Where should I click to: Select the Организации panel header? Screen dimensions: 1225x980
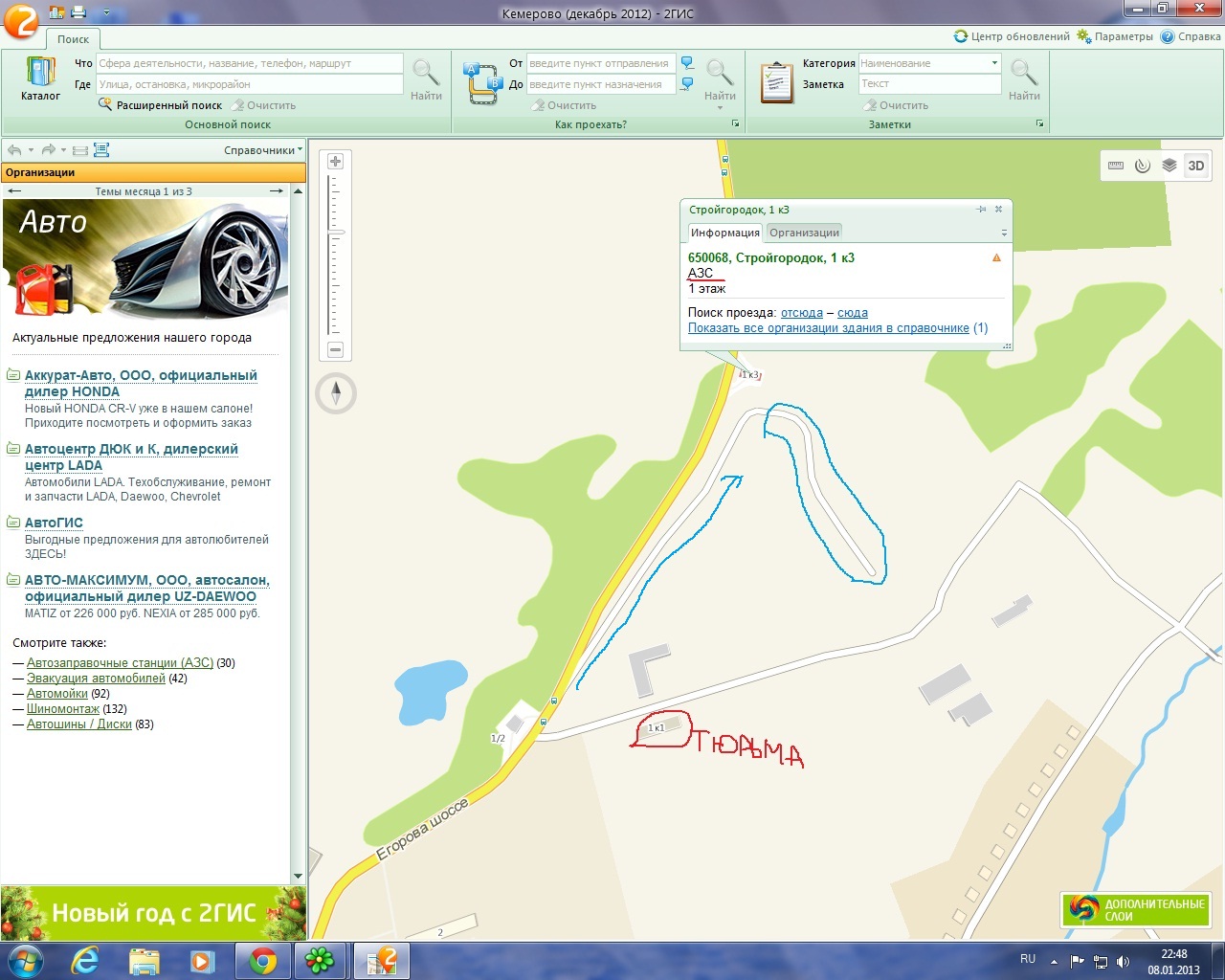(x=153, y=172)
